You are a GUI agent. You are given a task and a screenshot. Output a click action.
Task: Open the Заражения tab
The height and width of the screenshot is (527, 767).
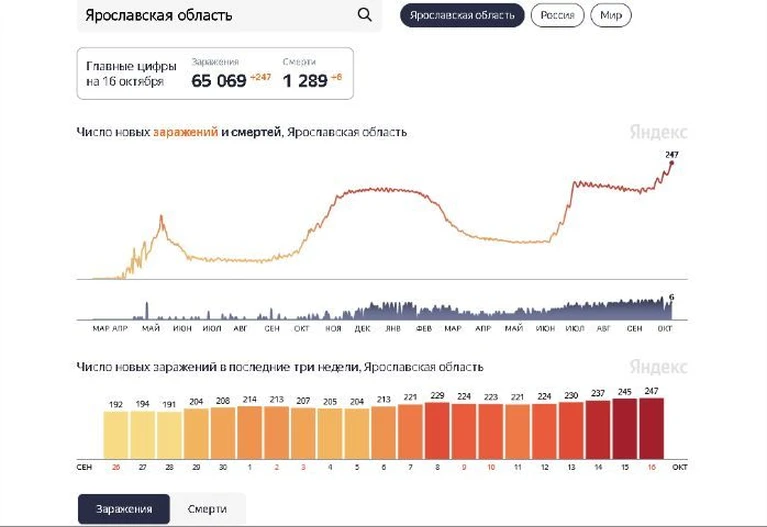pos(124,509)
